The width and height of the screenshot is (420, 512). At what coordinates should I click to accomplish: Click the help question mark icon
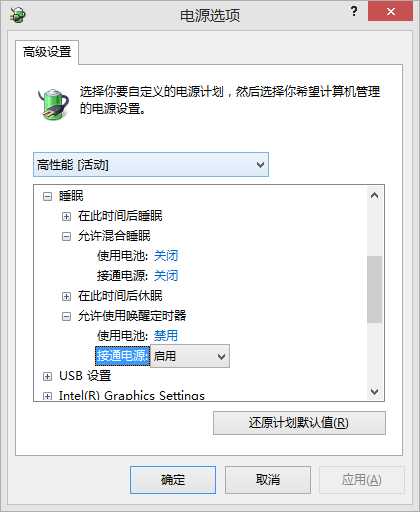click(x=354, y=11)
